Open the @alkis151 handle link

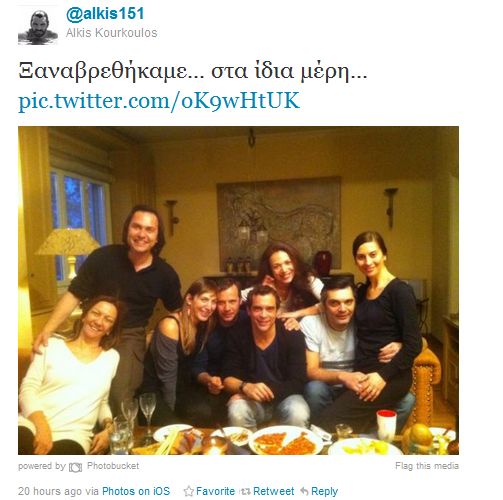pos(105,14)
